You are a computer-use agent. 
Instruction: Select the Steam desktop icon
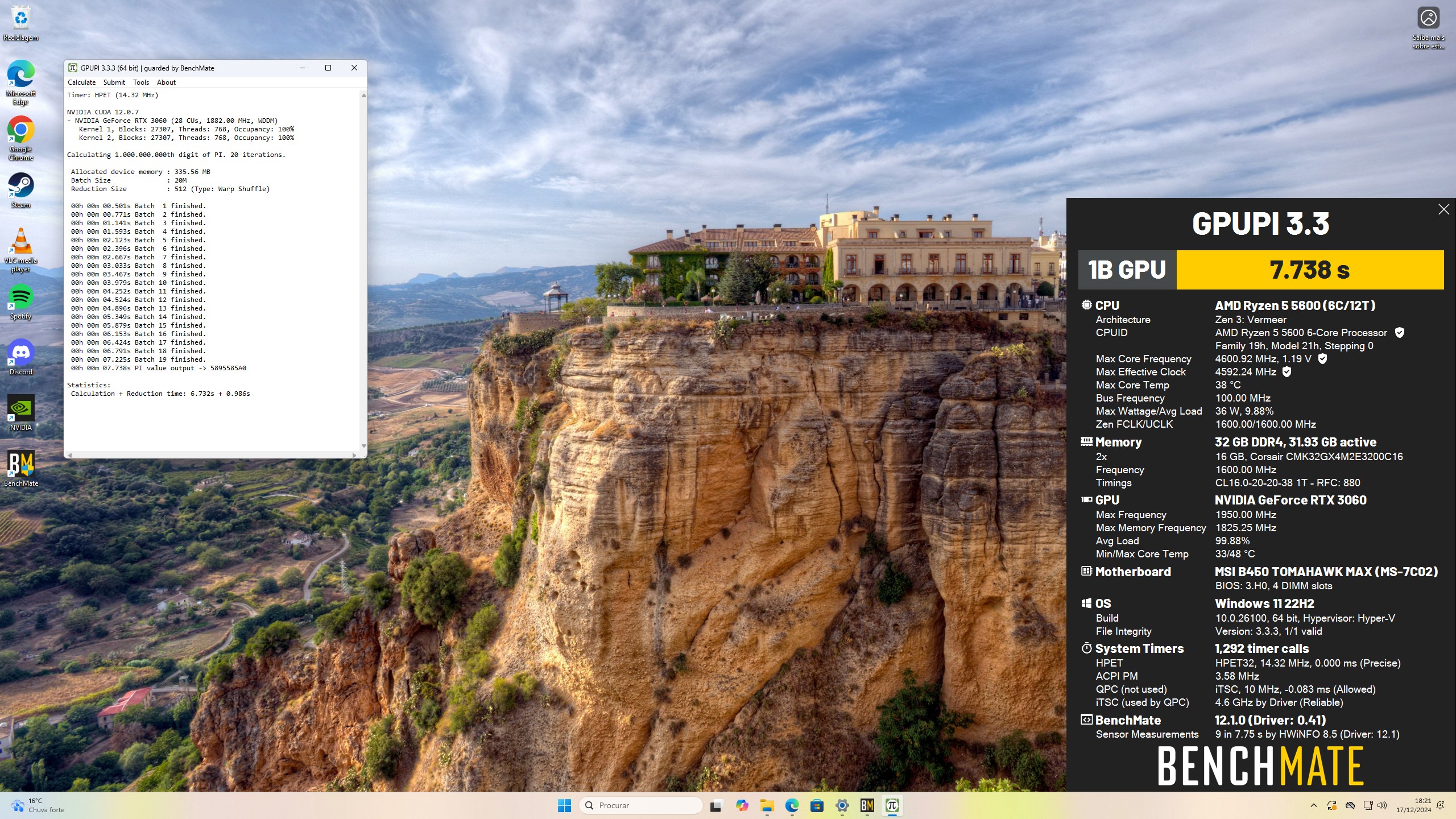click(20, 190)
